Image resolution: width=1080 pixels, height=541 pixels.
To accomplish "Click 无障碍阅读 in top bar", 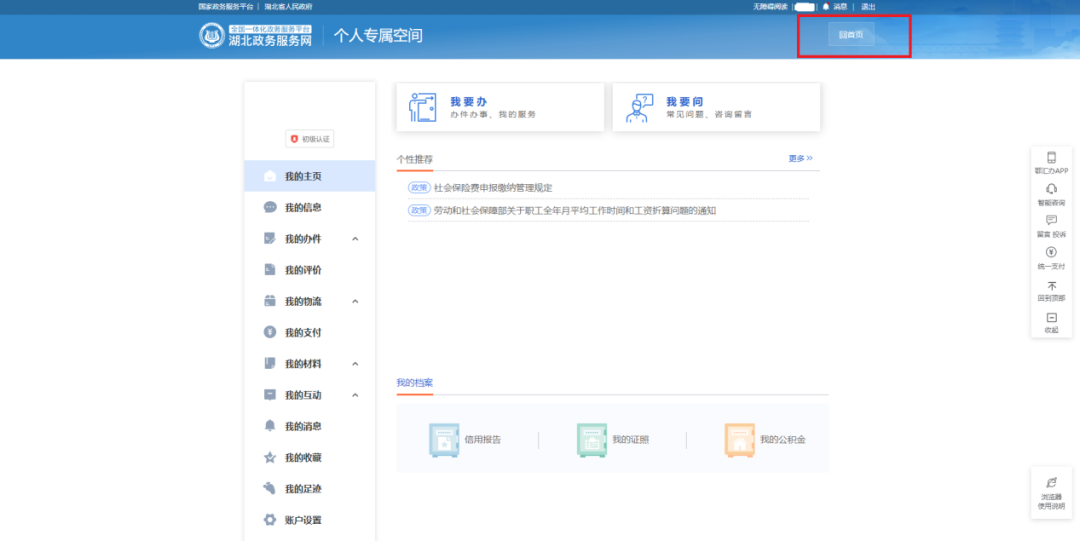I will click(770, 6).
